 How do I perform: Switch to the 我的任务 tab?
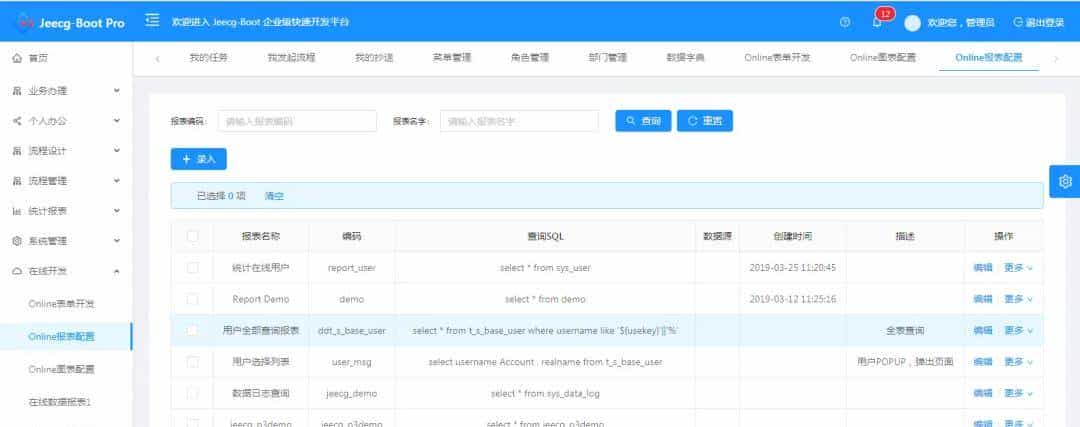209,58
